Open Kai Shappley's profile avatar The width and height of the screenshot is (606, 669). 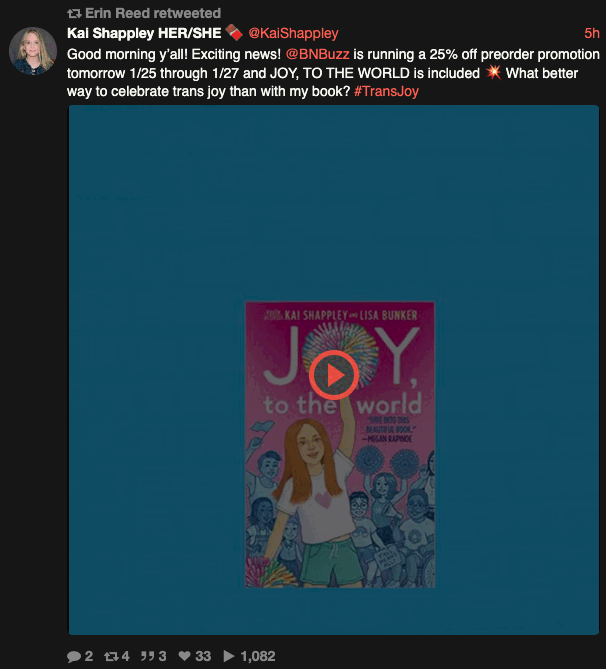pyautogui.click(x=33, y=51)
